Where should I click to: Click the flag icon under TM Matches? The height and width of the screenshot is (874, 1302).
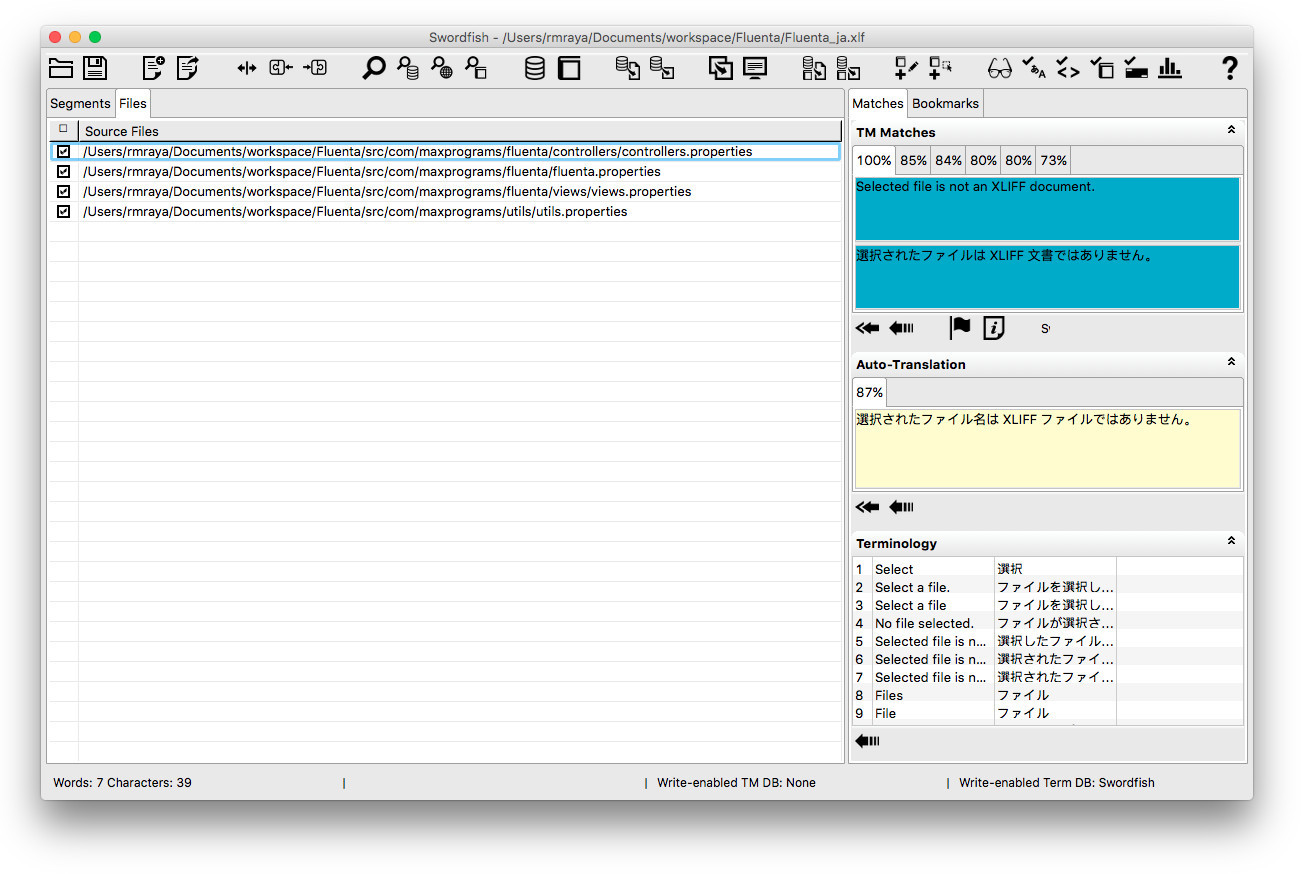tap(960, 328)
